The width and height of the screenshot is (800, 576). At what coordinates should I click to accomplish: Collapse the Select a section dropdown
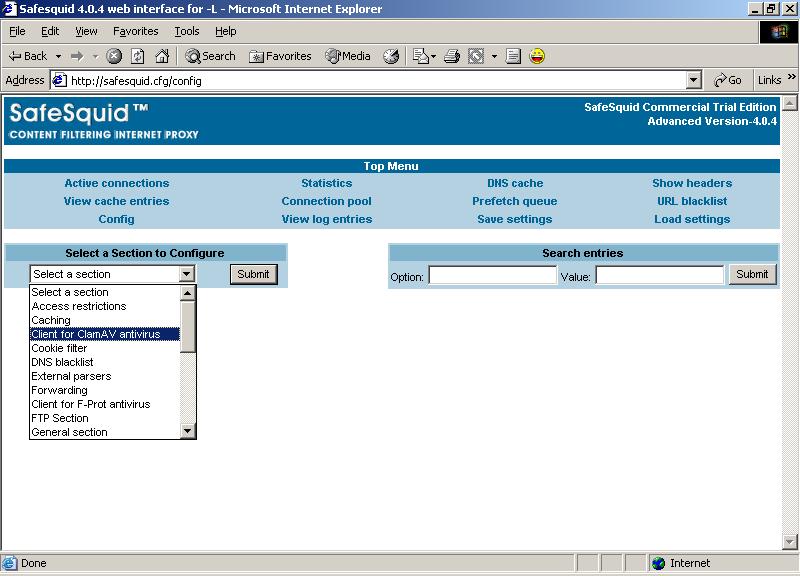click(x=187, y=274)
